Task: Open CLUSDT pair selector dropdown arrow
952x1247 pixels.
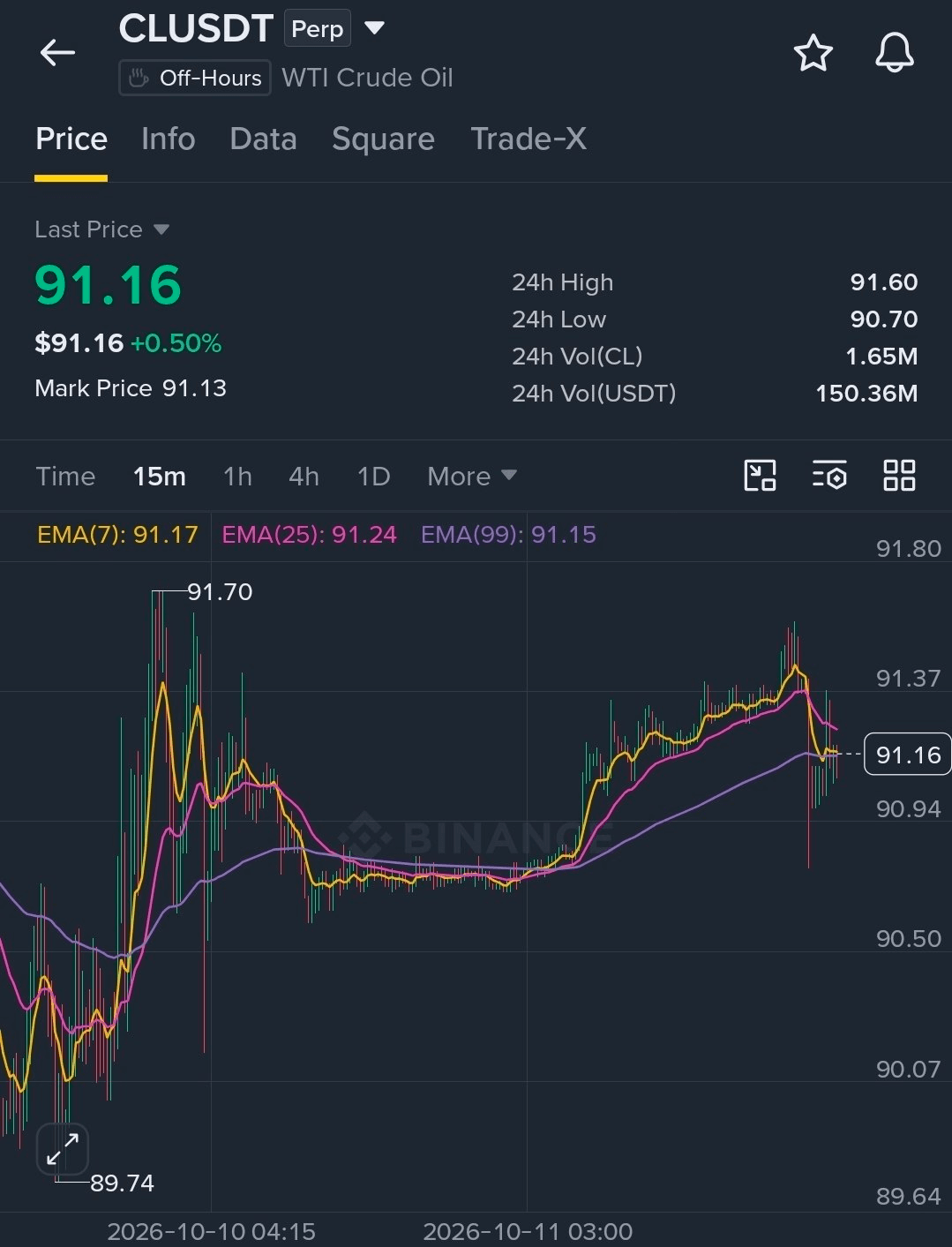Action: coord(374,28)
